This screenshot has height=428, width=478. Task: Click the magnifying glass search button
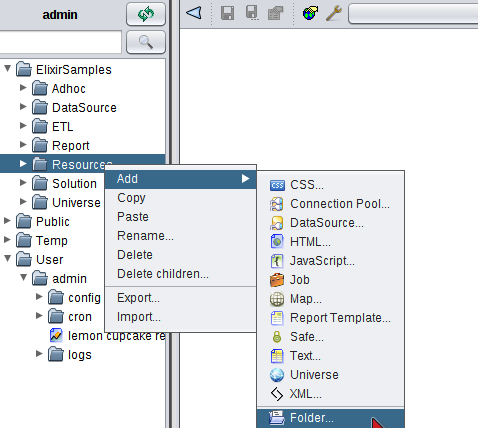pyautogui.click(x=146, y=42)
